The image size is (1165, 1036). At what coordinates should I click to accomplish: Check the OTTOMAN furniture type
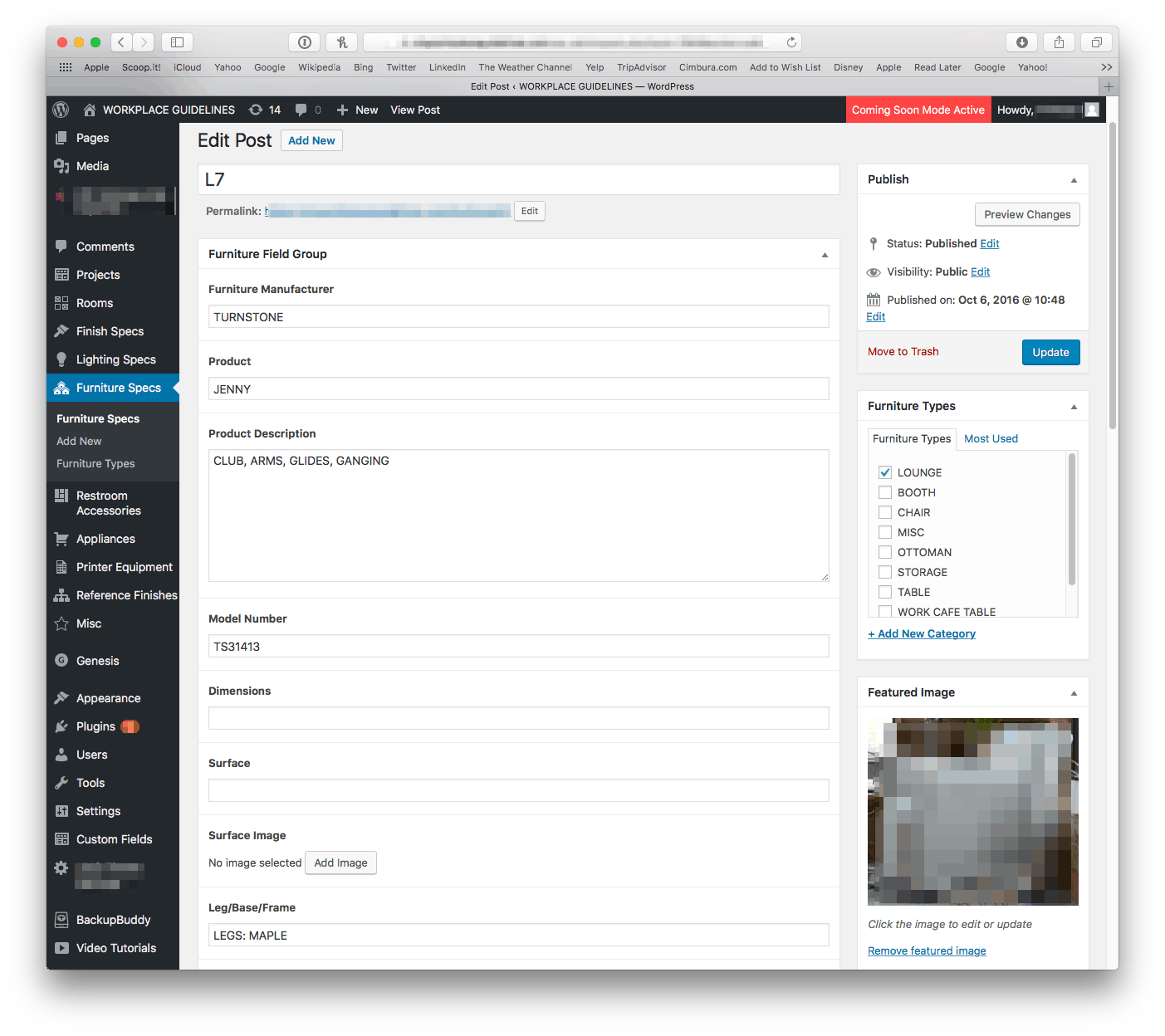click(885, 552)
